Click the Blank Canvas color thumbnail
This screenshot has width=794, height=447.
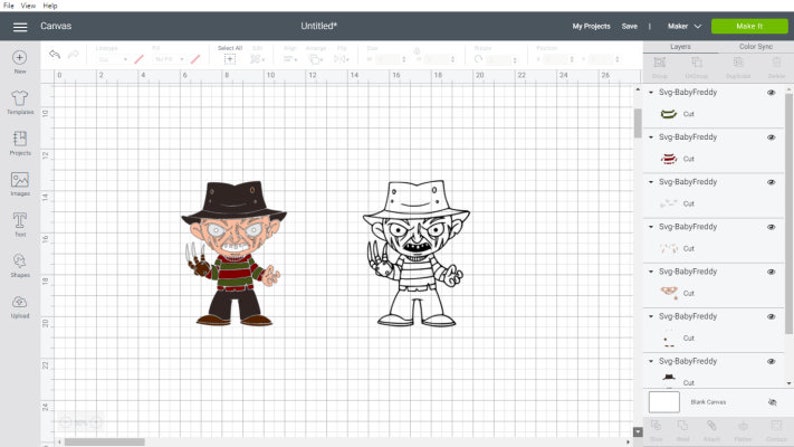tap(664, 402)
